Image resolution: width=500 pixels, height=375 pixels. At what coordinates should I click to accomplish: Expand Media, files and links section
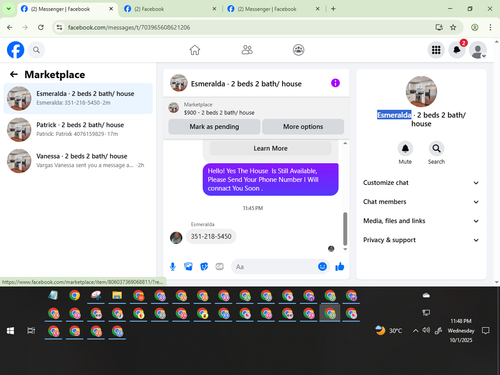pos(421,221)
